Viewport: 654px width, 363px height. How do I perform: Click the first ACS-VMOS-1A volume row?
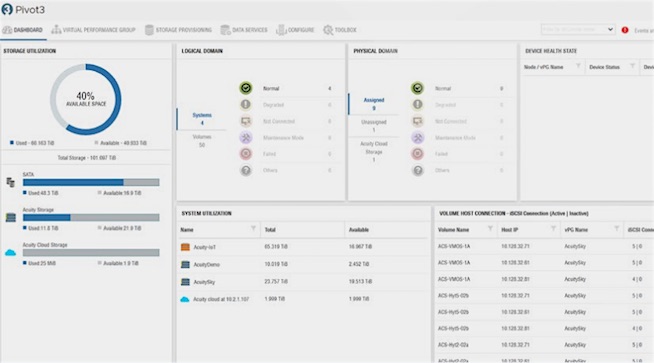[x=545, y=246]
